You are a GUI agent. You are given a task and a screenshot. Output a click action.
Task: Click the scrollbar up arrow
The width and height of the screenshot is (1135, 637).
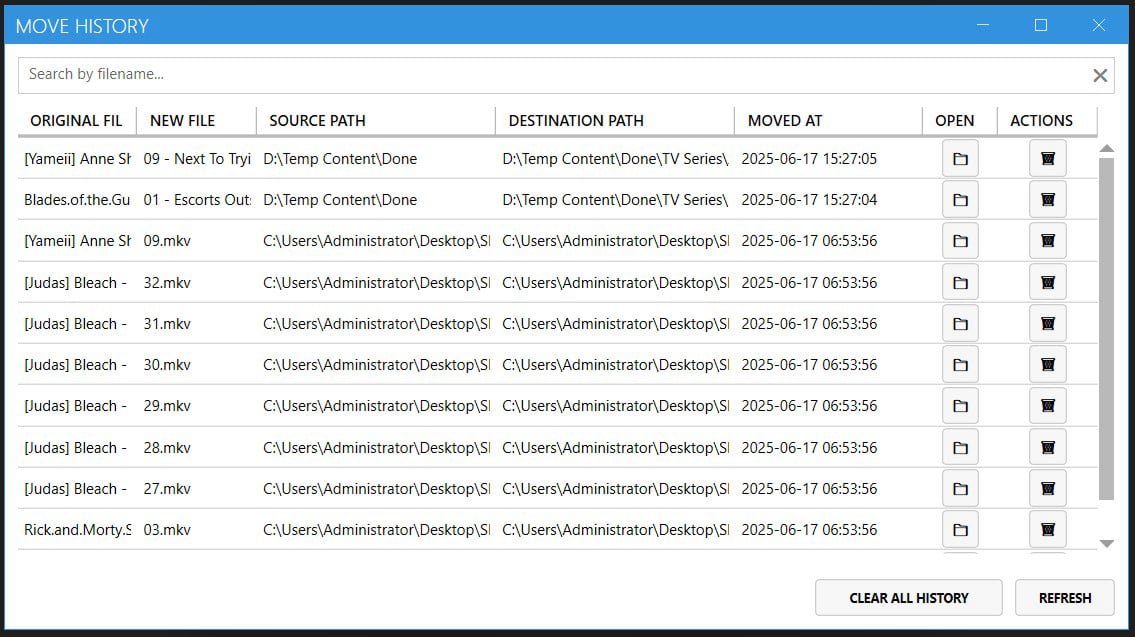click(1108, 147)
